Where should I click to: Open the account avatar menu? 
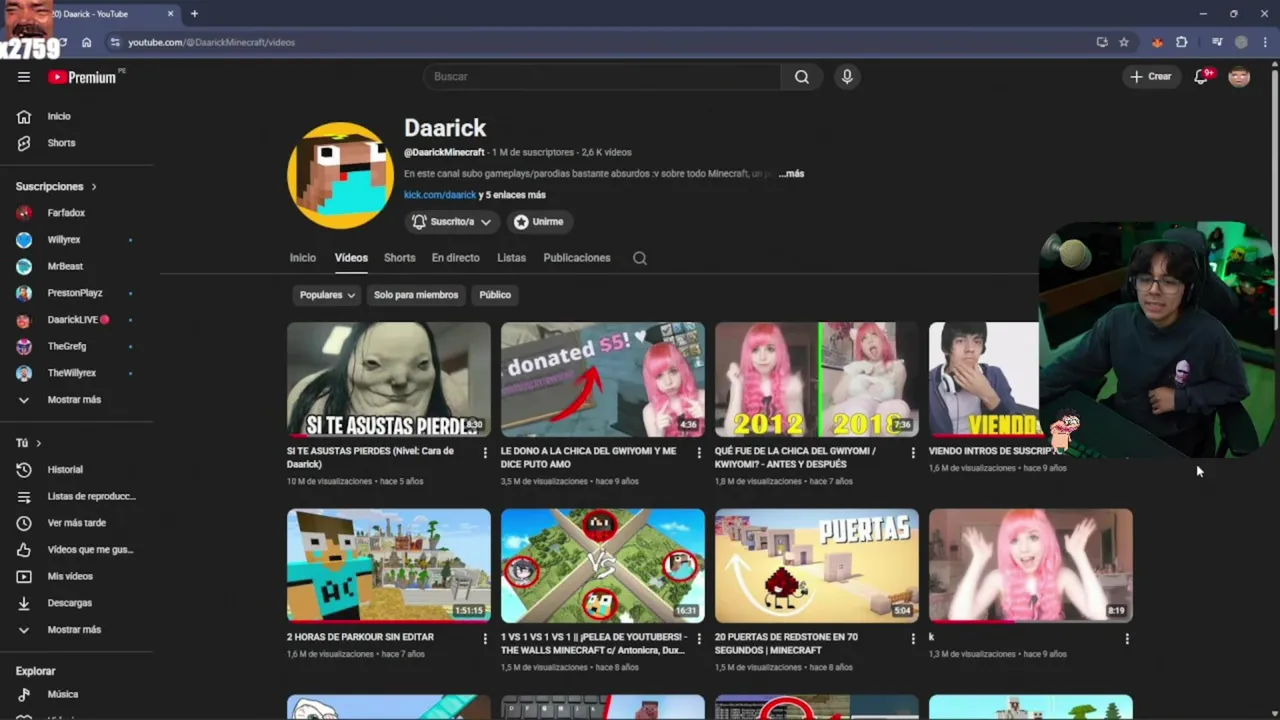tap(1239, 77)
